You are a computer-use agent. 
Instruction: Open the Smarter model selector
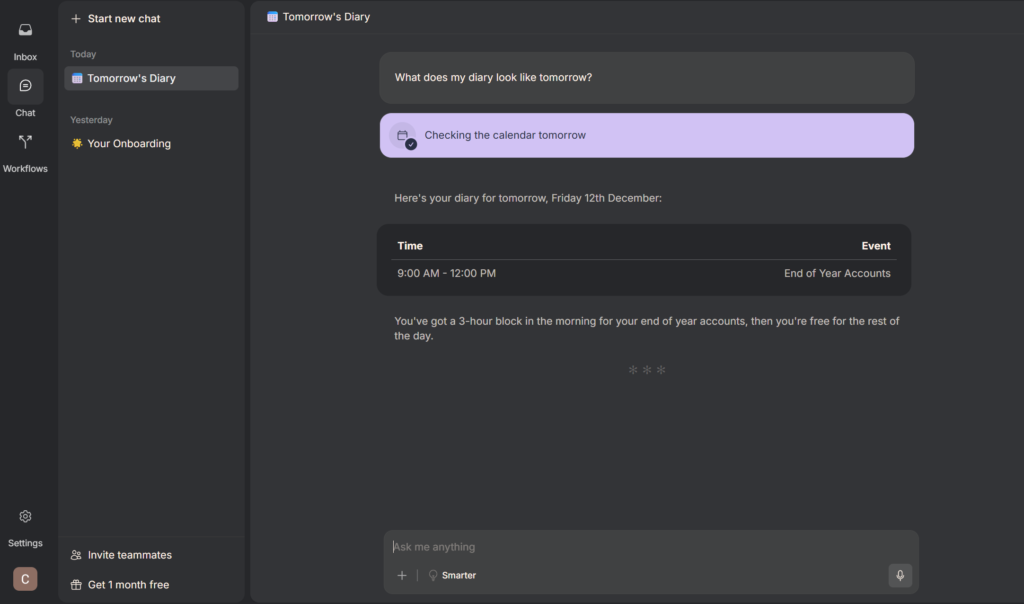tap(452, 575)
